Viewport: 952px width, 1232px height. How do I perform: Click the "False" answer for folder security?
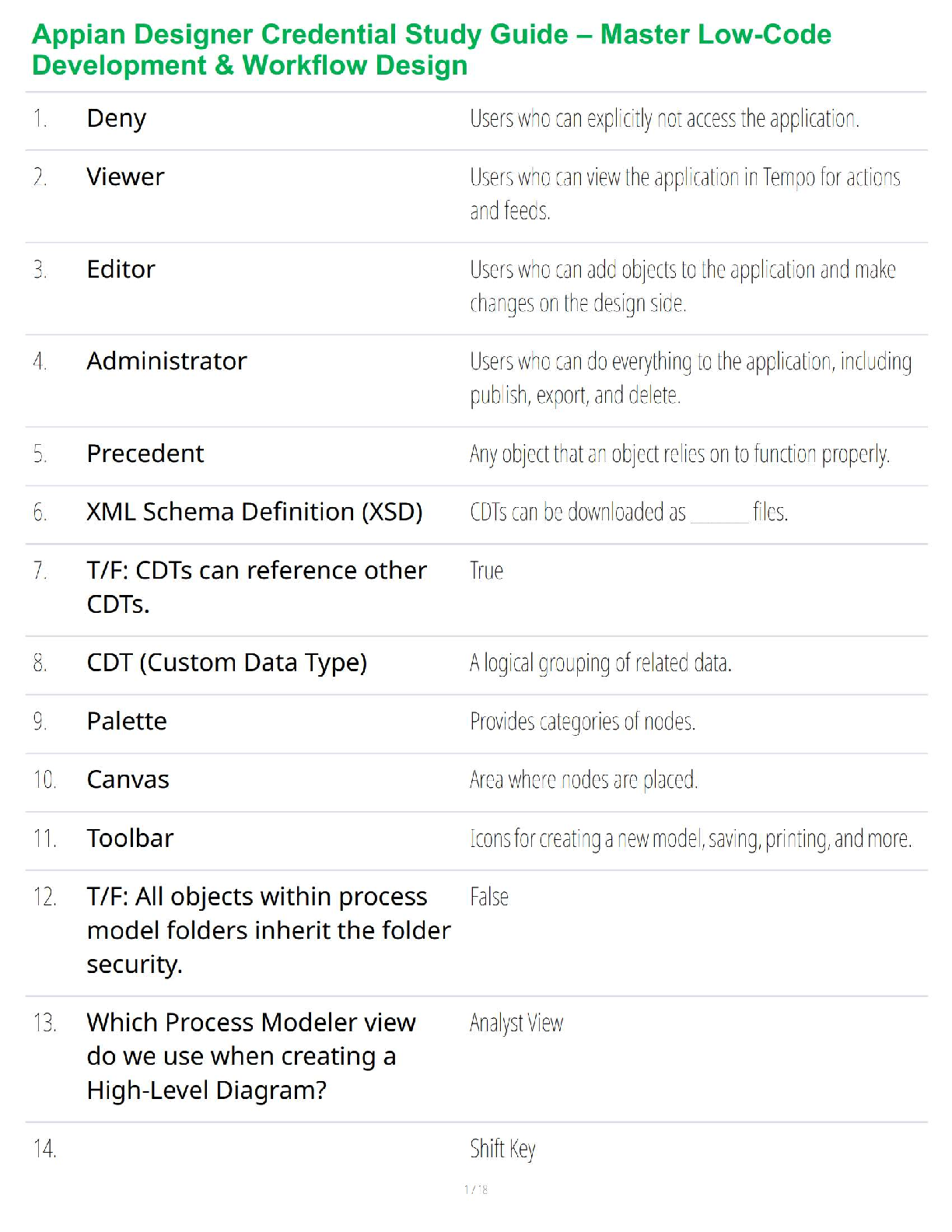[x=489, y=898]
